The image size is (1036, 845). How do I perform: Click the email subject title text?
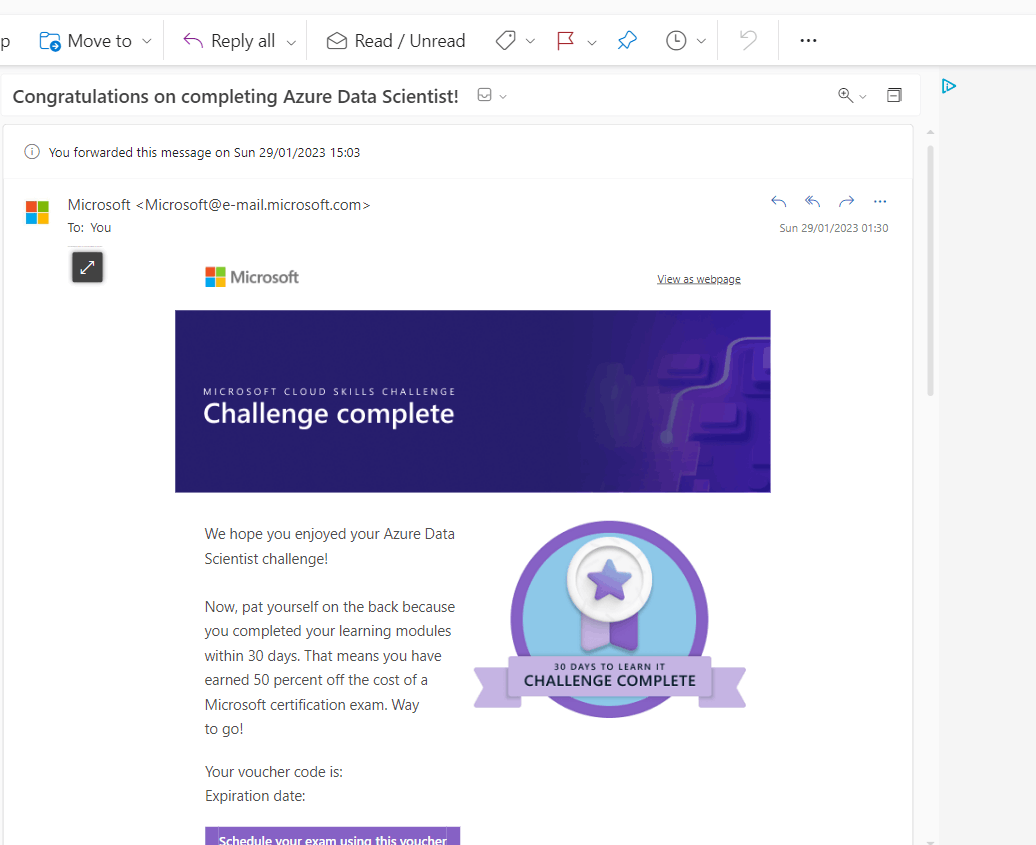[235, 96]
